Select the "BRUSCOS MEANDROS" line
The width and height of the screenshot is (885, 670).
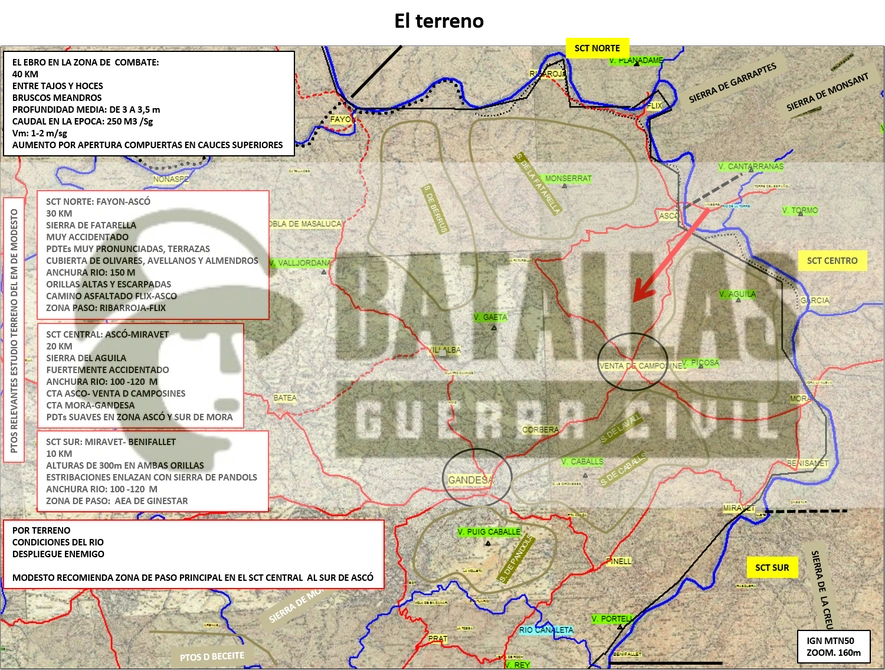[x=57, y=98]
